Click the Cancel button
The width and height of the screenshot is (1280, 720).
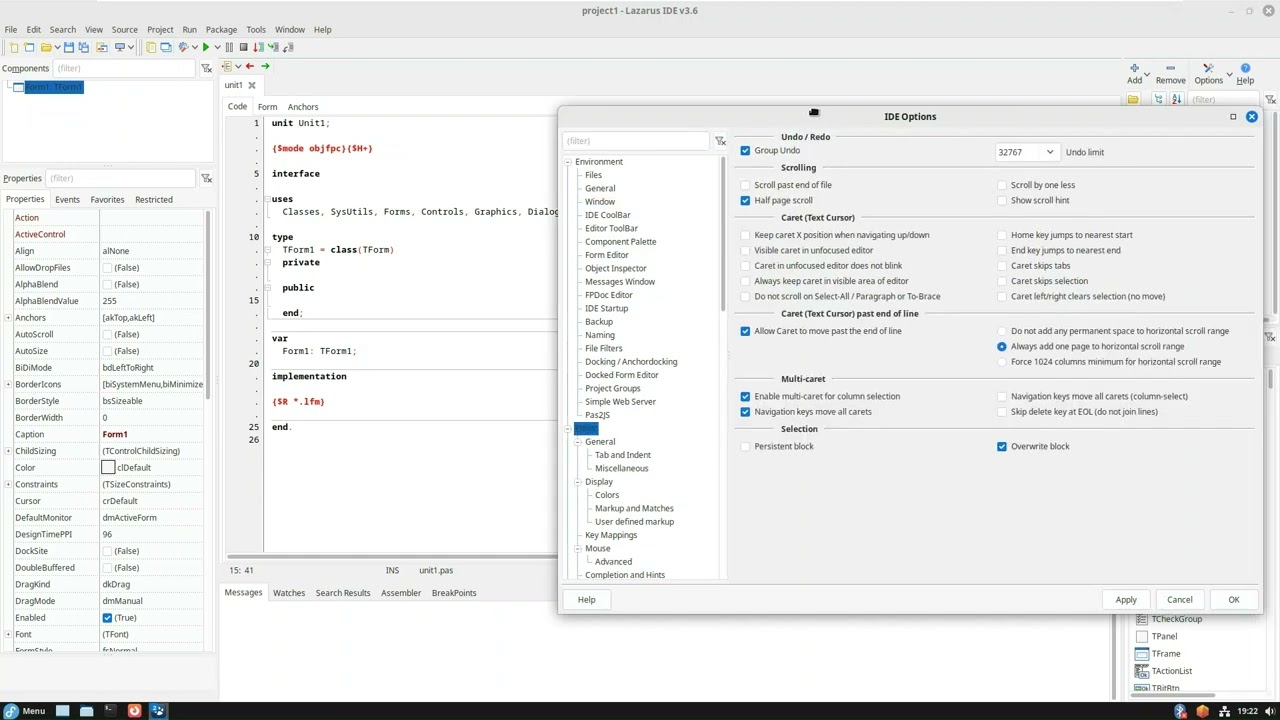point(1180,600)
